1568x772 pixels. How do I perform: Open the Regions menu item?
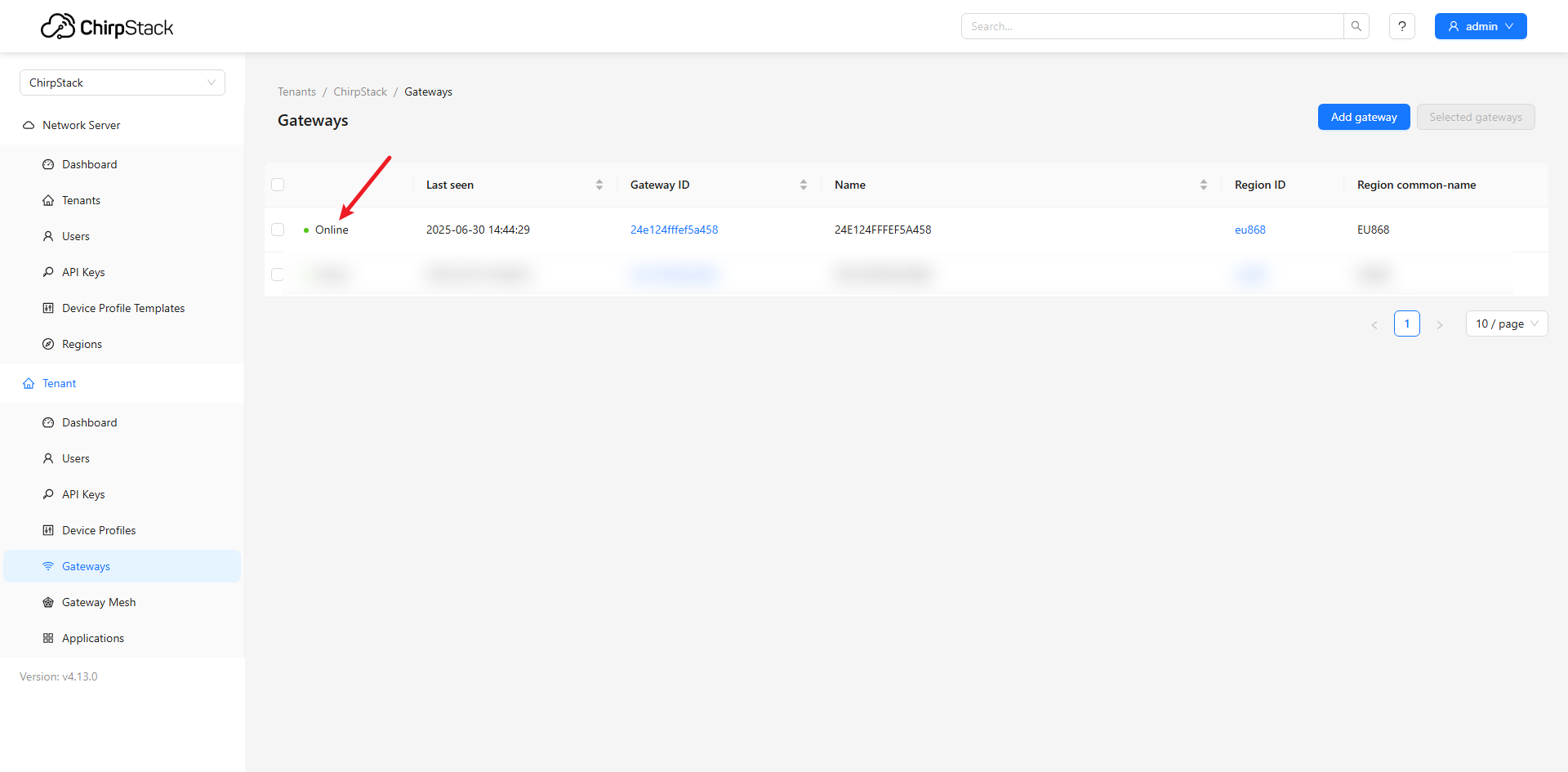tap(122, 344)
